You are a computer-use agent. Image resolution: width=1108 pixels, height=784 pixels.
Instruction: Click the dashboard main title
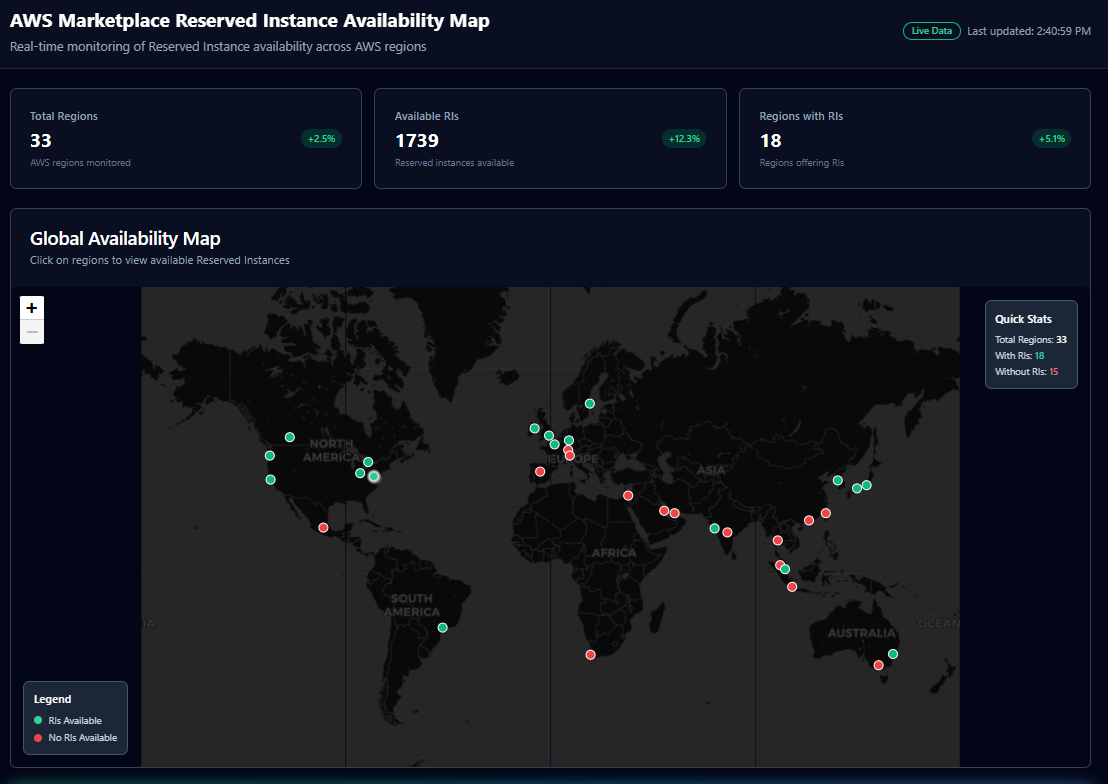(249, 21)
